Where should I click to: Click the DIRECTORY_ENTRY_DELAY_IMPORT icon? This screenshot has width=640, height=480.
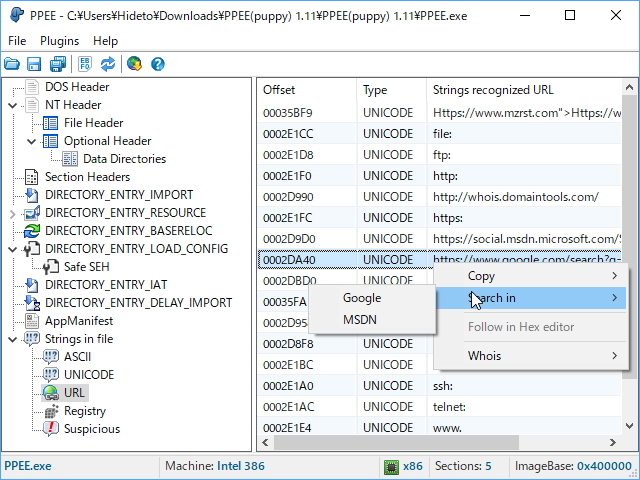32,302
